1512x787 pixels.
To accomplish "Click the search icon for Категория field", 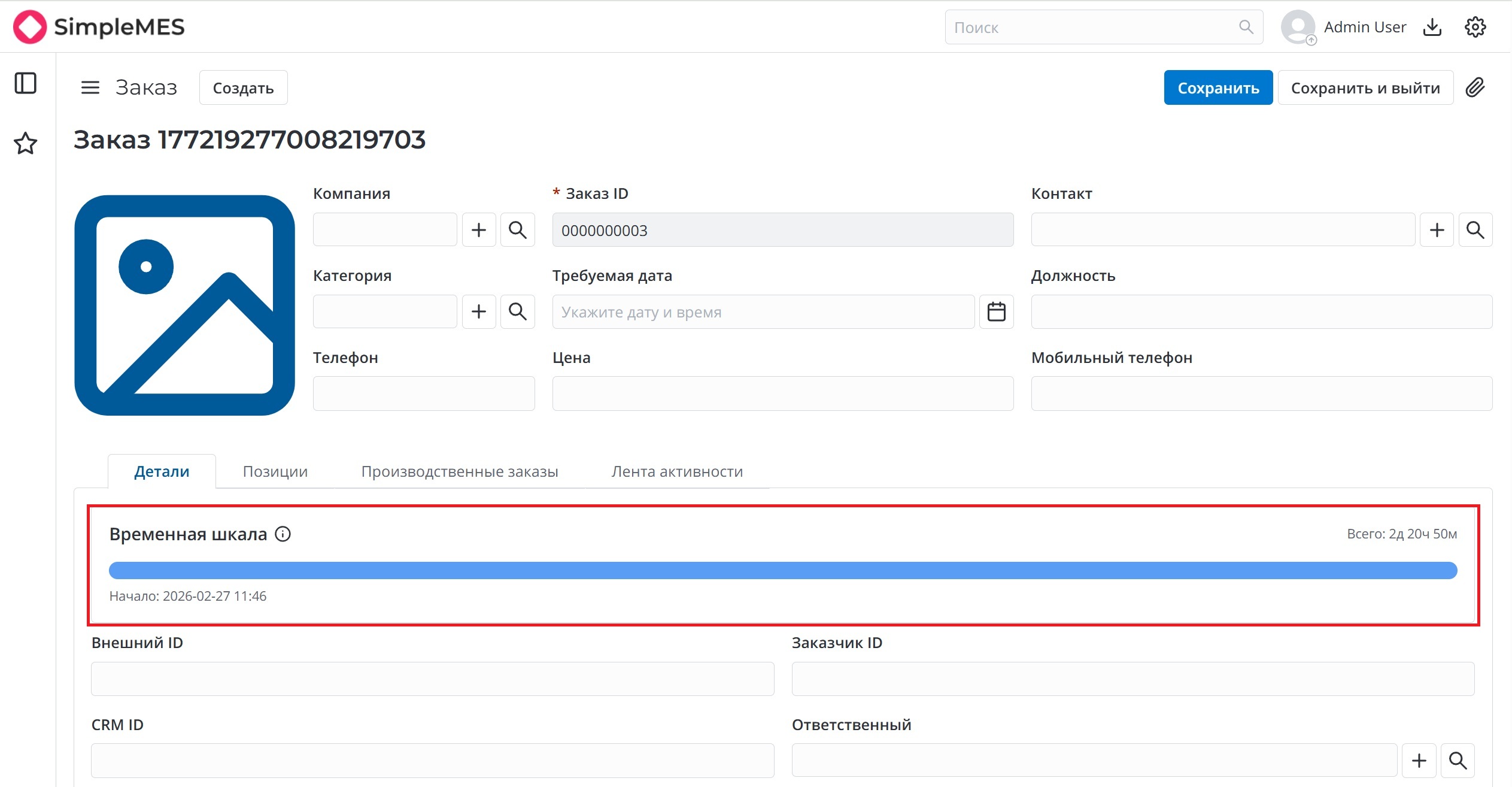I will [x=517, y=311].
